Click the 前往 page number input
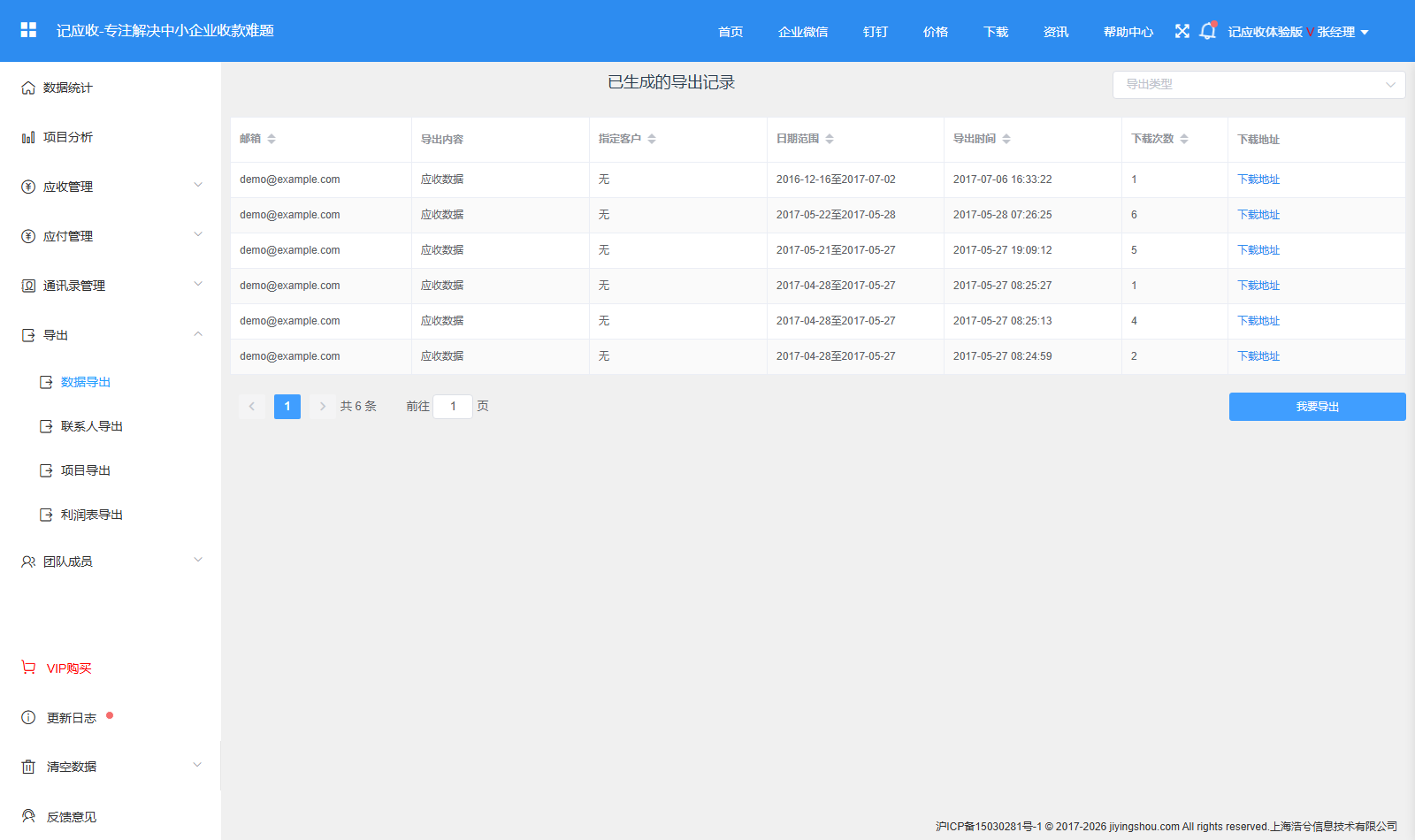 pyautogui.click(x=453, y=407)
